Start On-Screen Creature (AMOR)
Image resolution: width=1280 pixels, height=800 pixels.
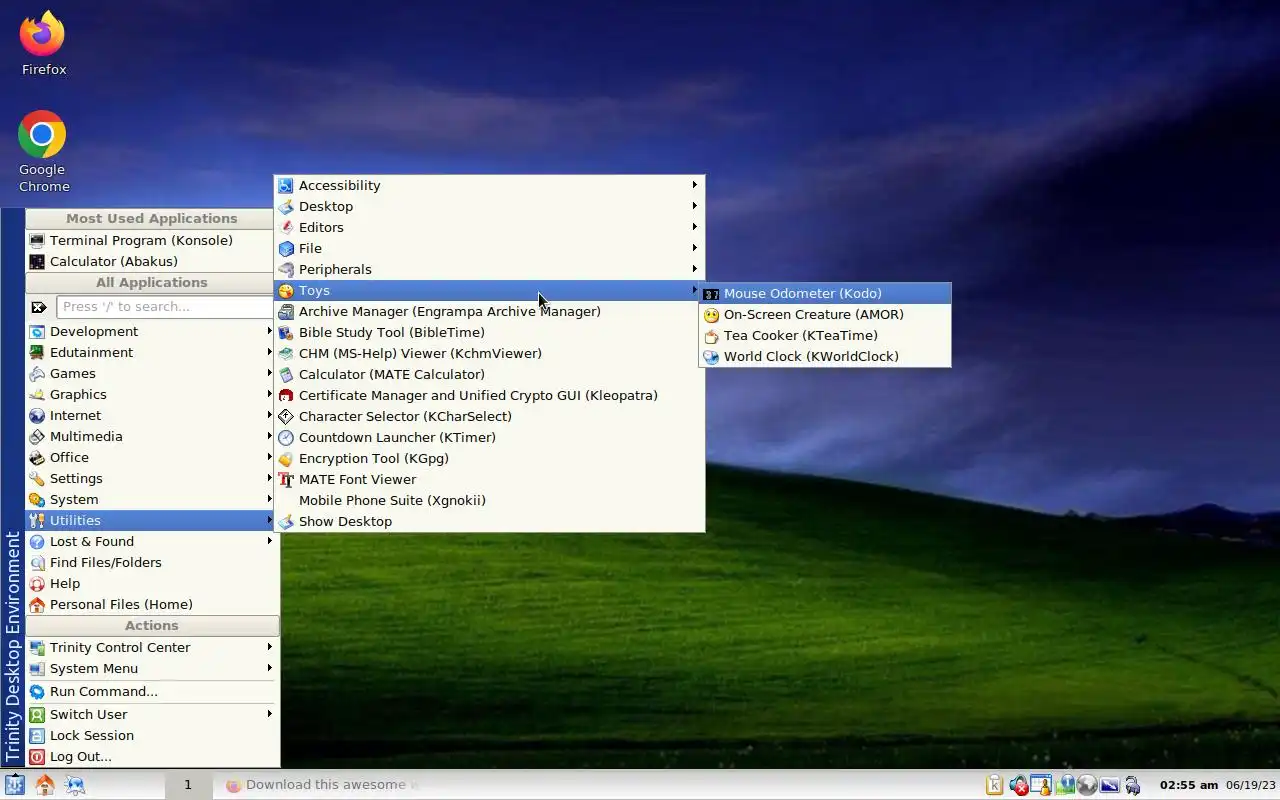(825, 314)
